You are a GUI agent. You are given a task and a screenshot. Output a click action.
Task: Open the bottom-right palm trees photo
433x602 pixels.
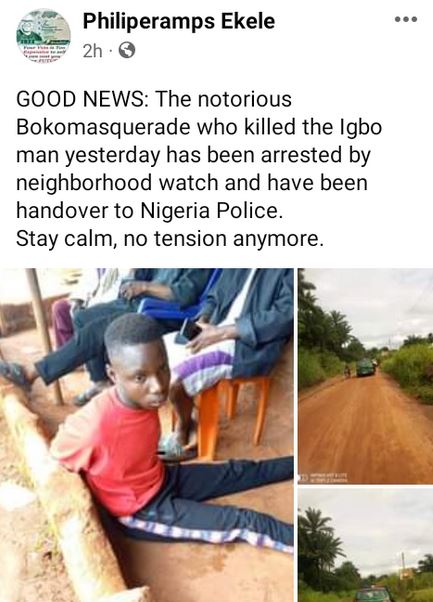[x=365, y=545]
